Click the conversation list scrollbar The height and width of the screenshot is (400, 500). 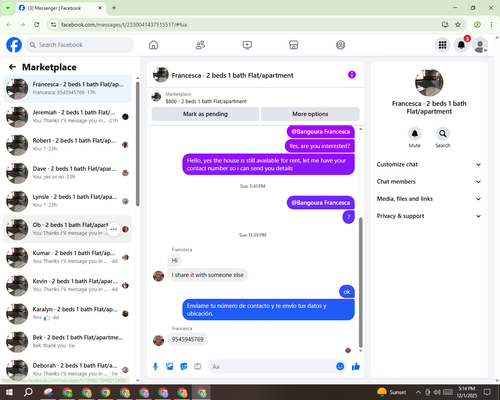pyautogui.click(x=137, y=144)
